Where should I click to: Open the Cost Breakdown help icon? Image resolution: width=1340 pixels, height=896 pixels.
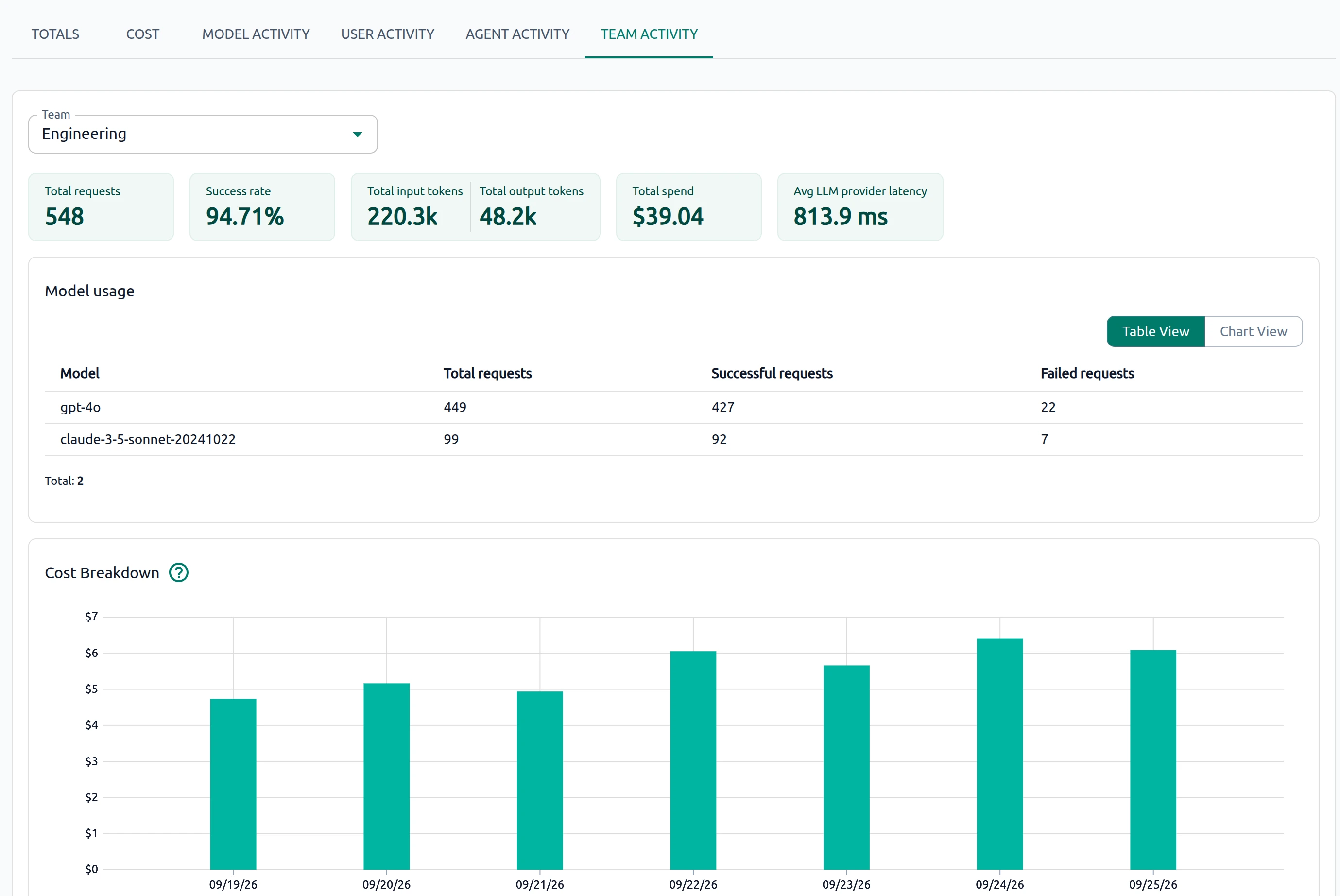(x=179, y=572)
